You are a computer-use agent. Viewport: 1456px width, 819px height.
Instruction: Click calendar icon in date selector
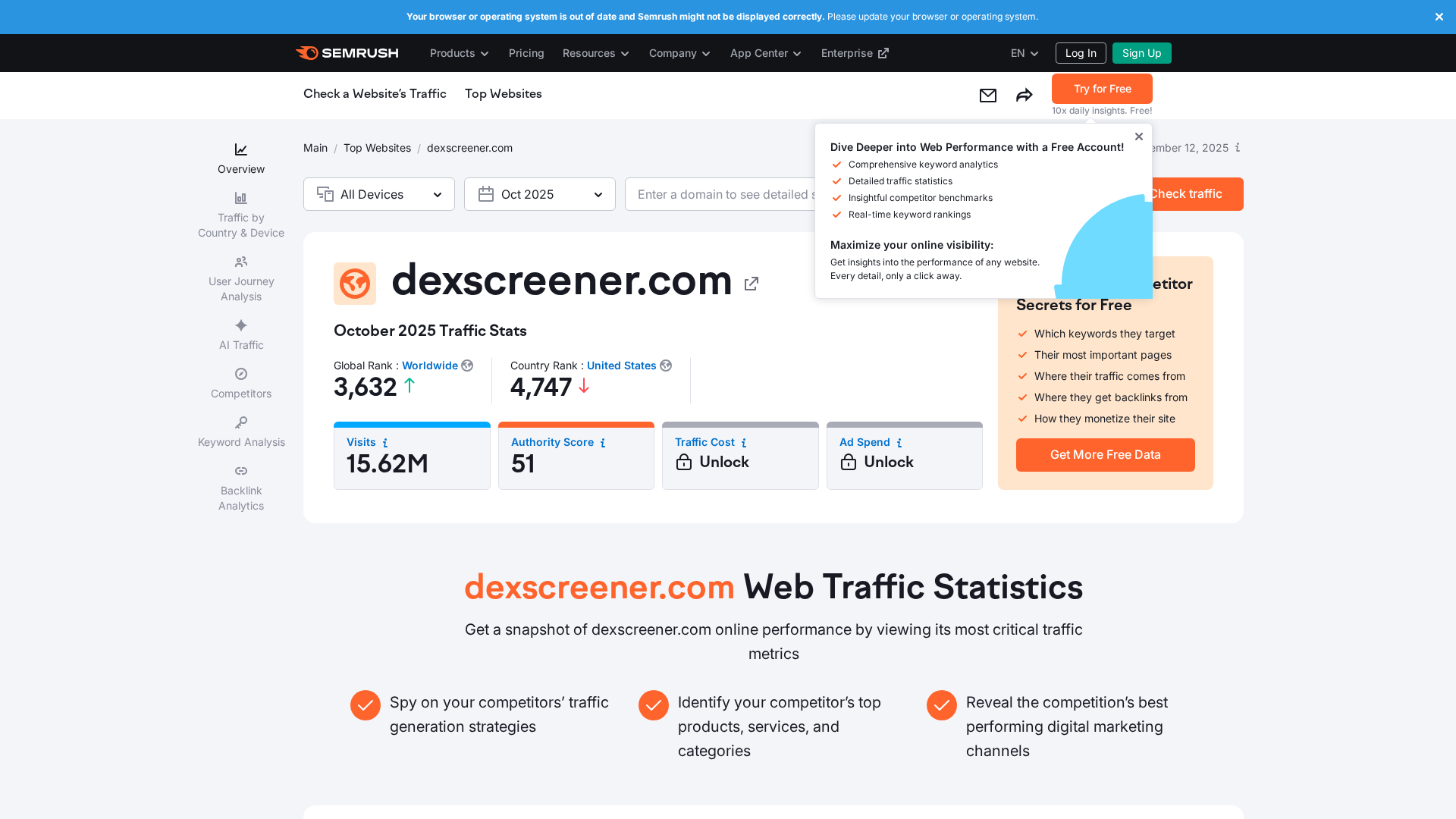[486, 194]
